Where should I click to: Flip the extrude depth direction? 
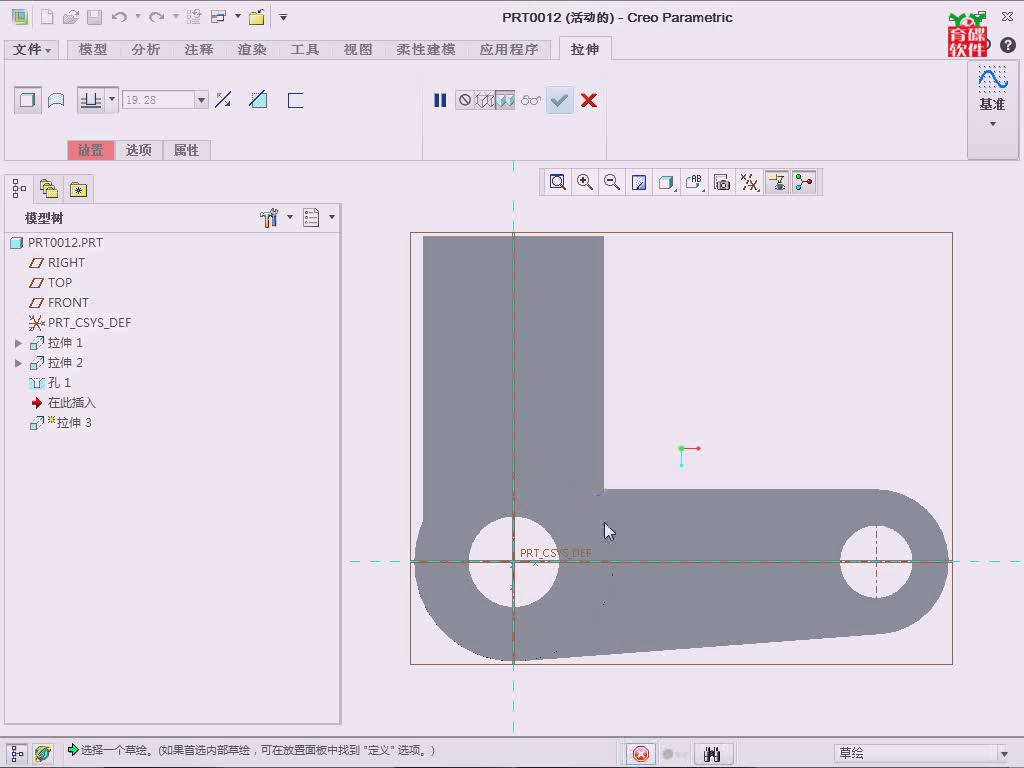(x=223, y=100)
